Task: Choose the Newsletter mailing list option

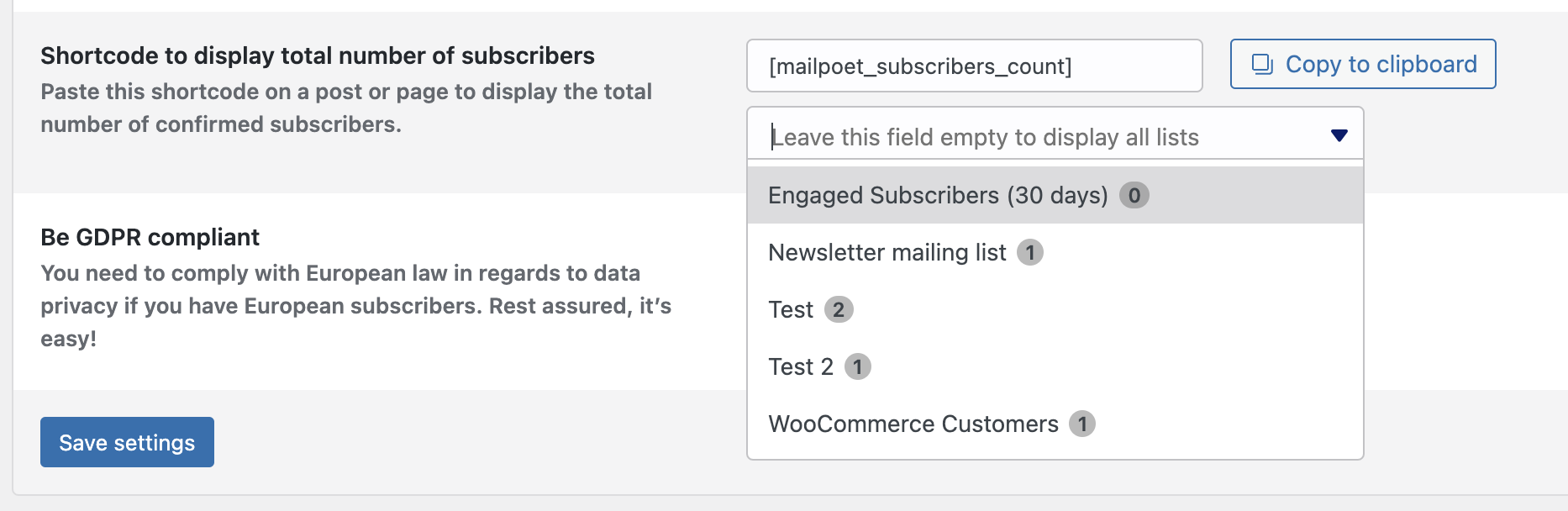Action: 887,253
